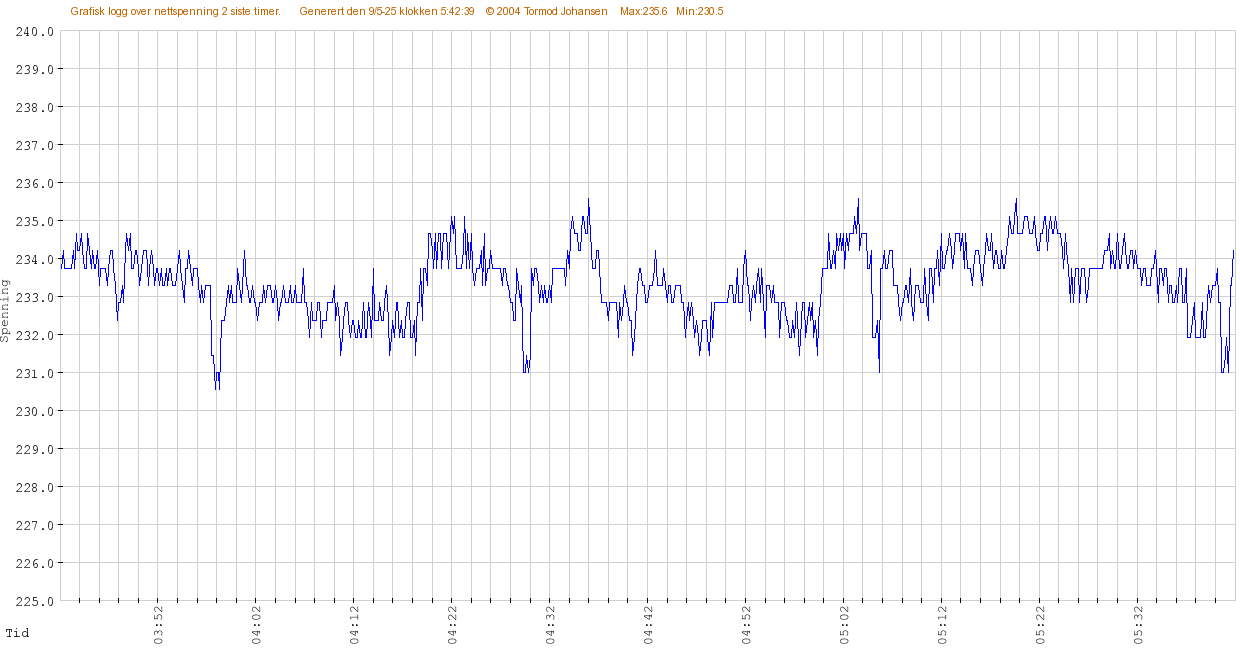Click the 04:12 time label
Screen dimensions: 1240x650
tap(354, 624)
